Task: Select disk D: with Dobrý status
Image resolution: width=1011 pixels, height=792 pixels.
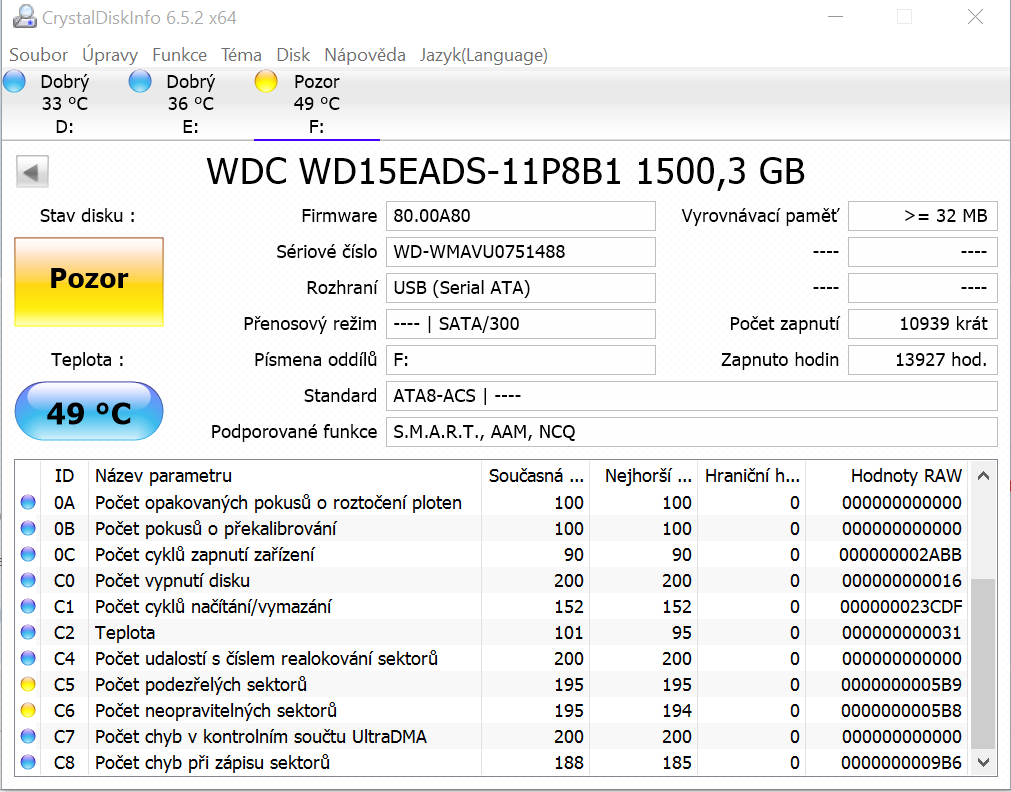Action: tap(64, 104)
